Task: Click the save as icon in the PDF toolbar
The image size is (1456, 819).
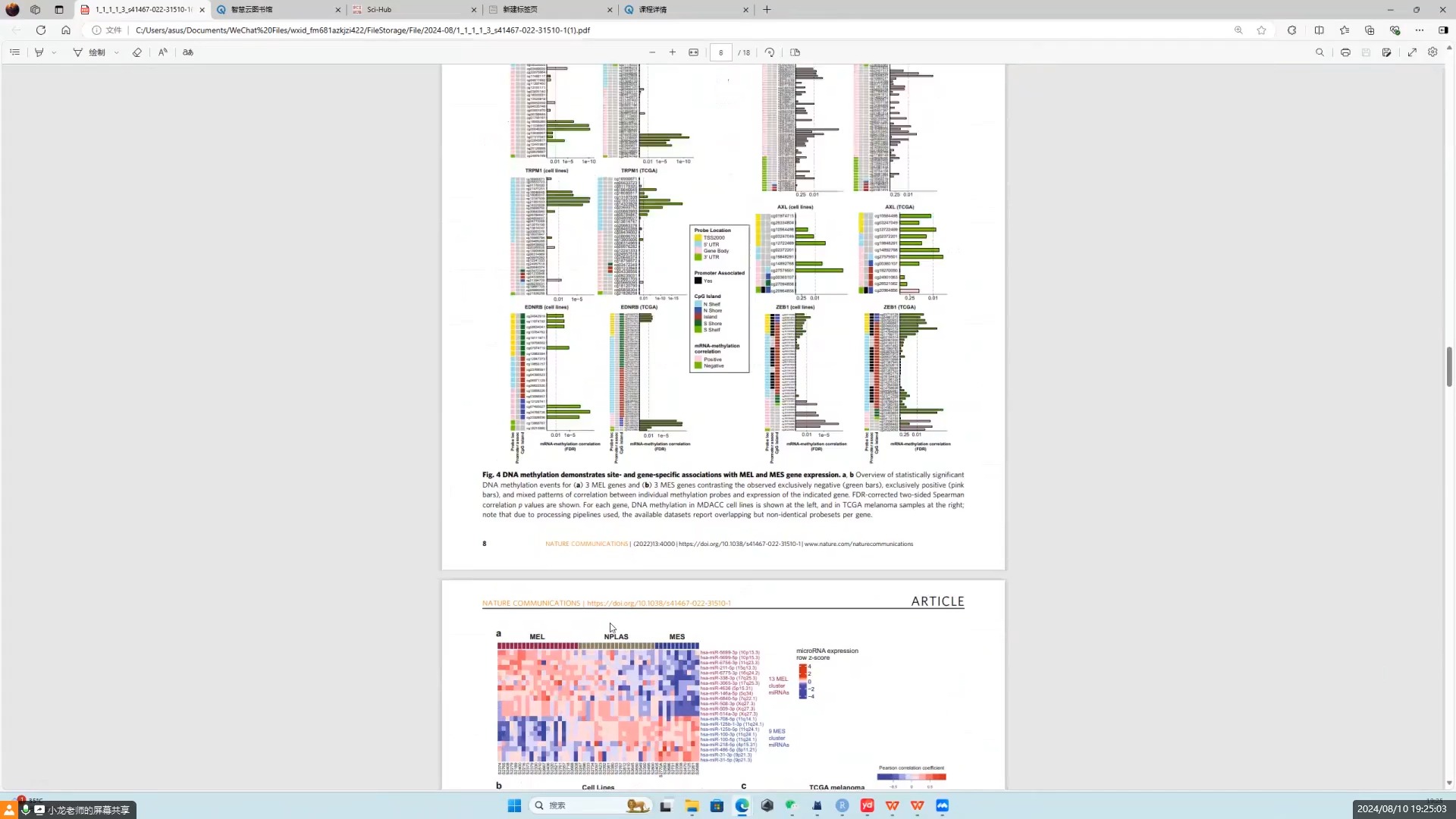Action: pos(1386,52)
